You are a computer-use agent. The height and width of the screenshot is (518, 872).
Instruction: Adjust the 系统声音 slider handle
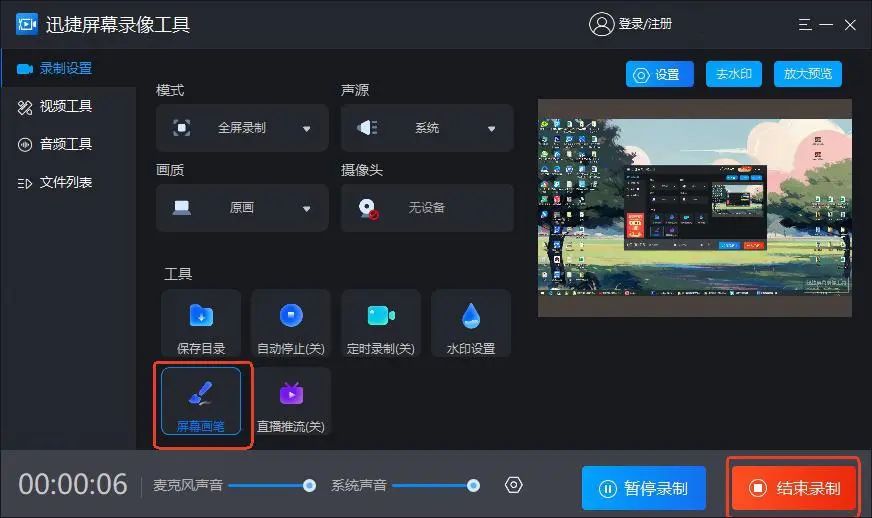click(x=473, y=486)
